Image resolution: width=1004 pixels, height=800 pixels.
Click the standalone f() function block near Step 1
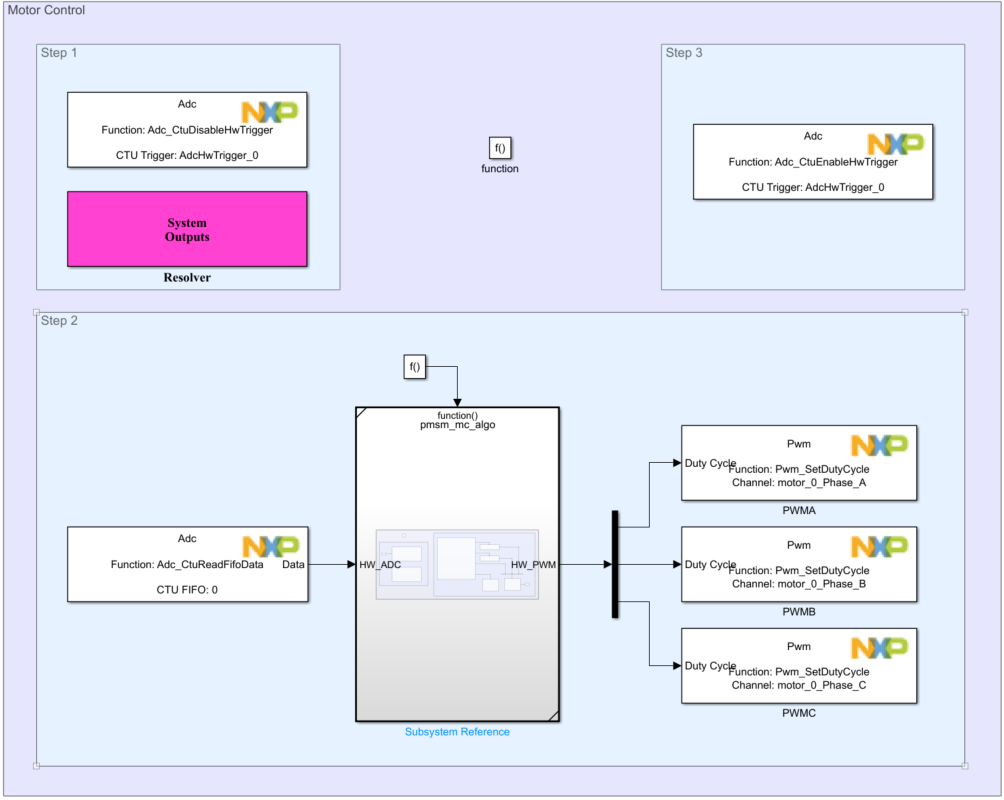(500, 147)
